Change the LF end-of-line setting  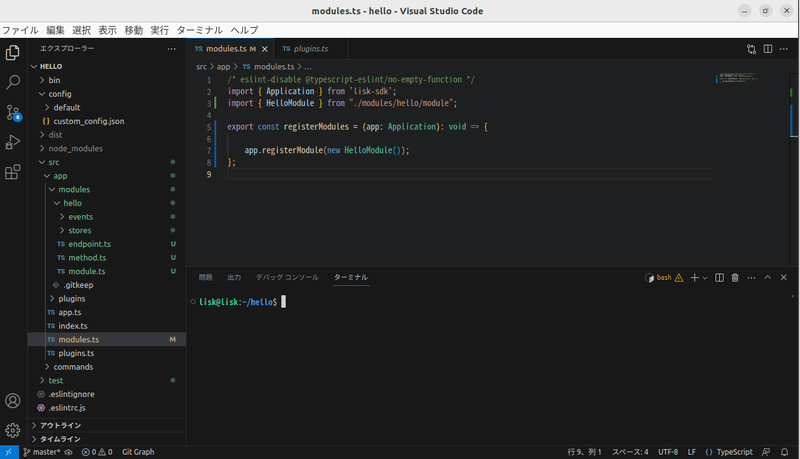click(691, 452)
